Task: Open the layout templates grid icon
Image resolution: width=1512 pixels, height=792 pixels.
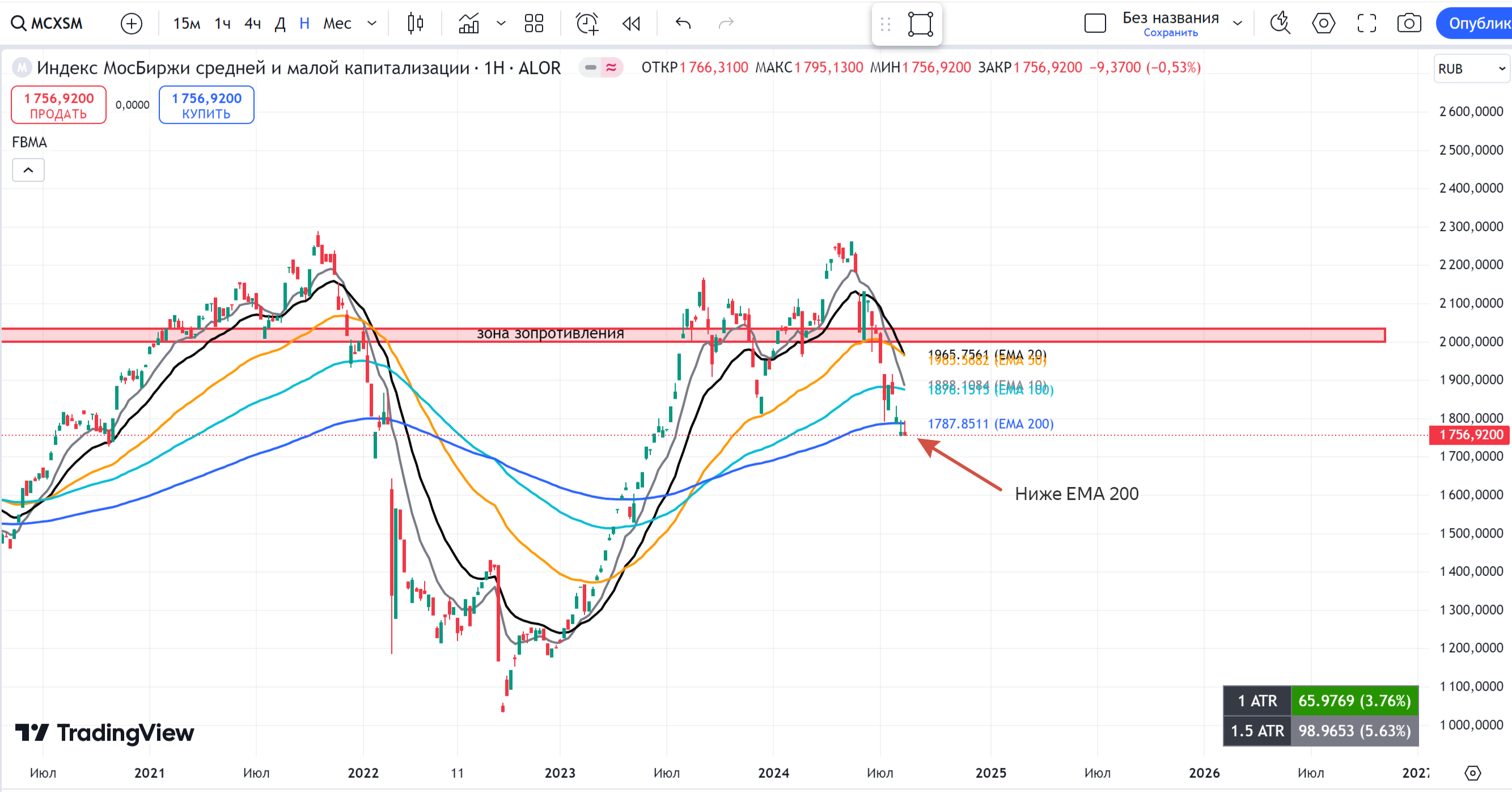Action: [533, 23]
